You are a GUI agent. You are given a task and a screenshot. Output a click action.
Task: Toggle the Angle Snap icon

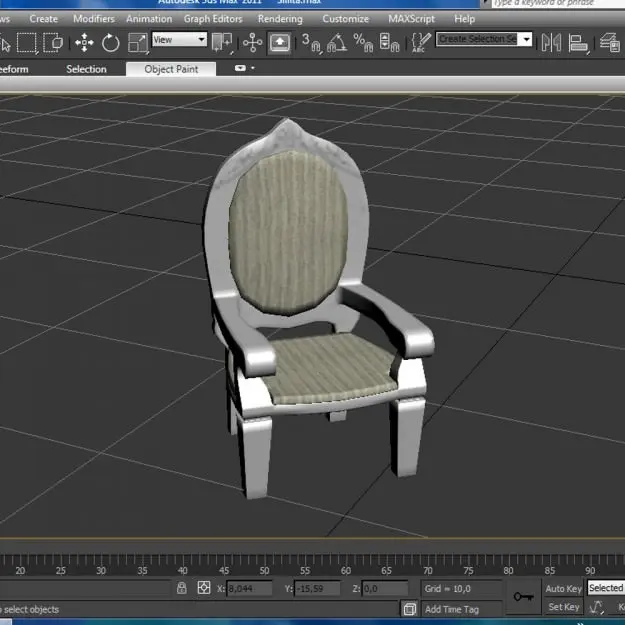[x=337, y=42]
